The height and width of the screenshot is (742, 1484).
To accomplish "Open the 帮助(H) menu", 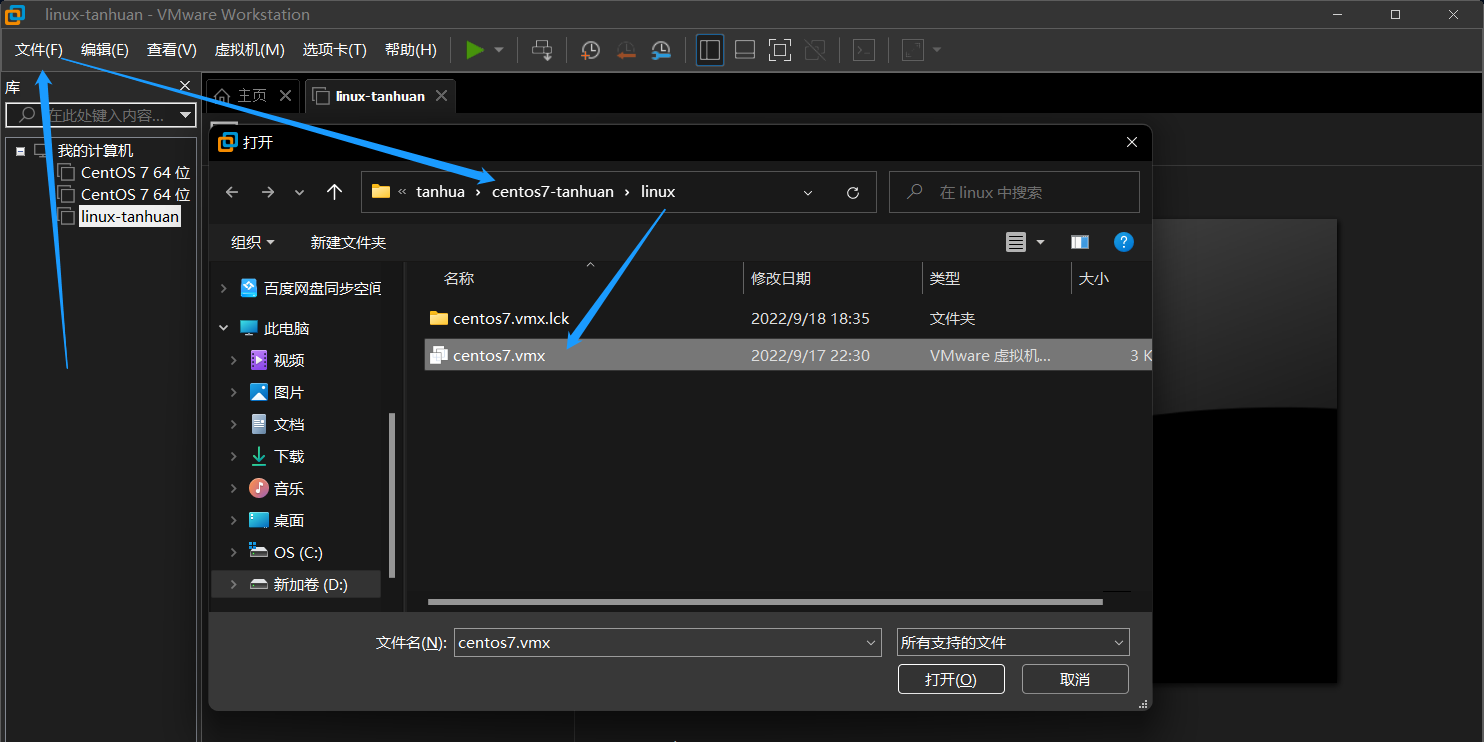I will [411, 50].
